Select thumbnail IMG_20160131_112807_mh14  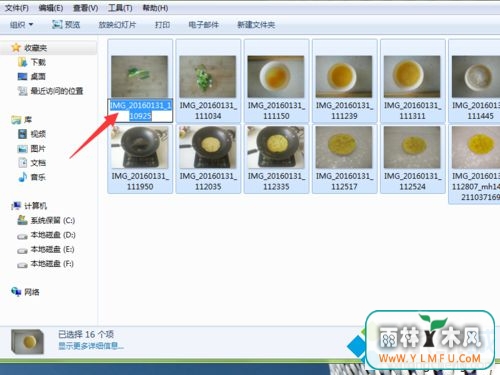coord(476,147)
